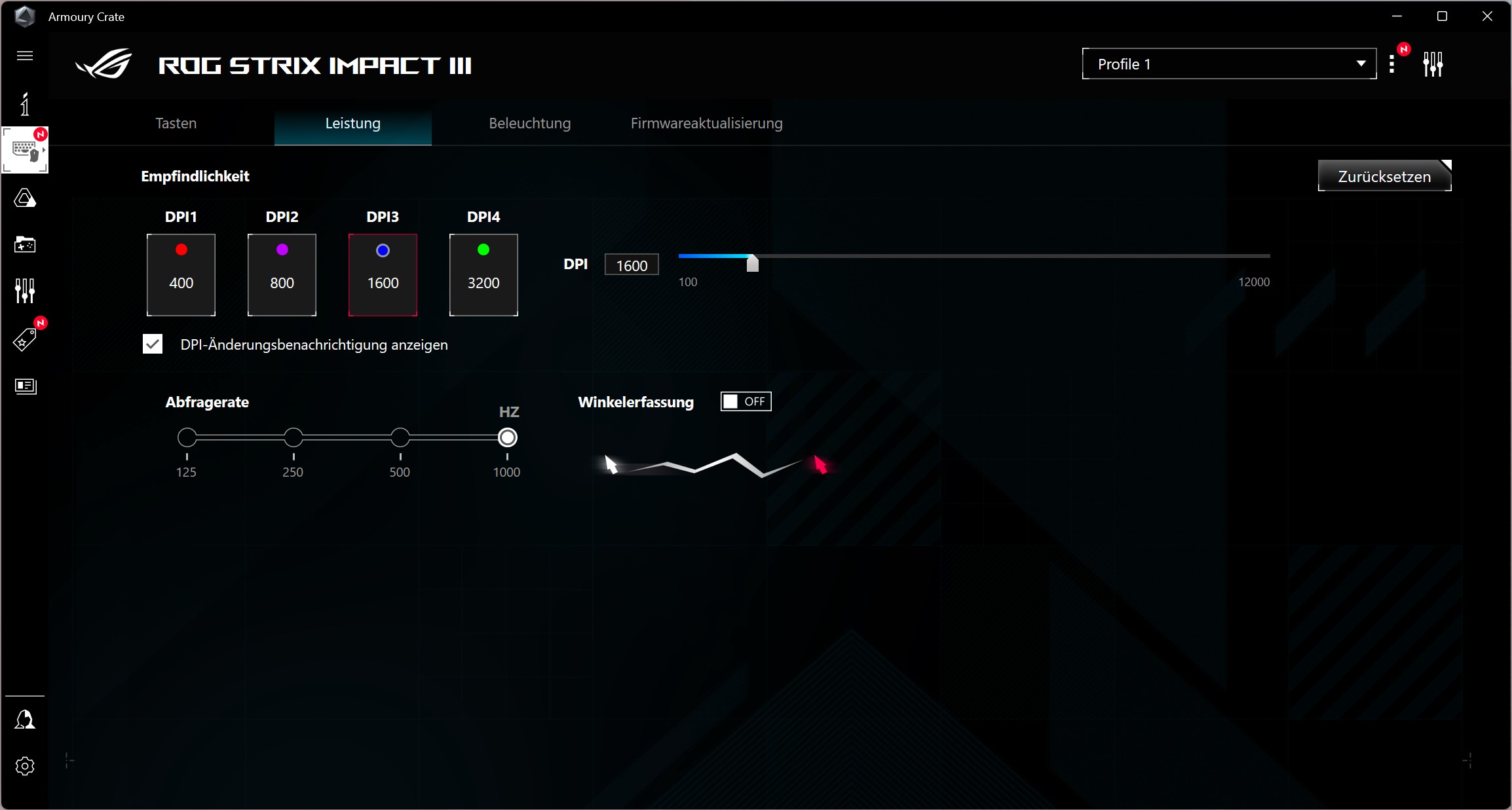This screenshot has width=1512, height=810.
Task: Toggle the Winkelerfassung OFF switch
Action: pyautogui.click(x=745, y=401)
